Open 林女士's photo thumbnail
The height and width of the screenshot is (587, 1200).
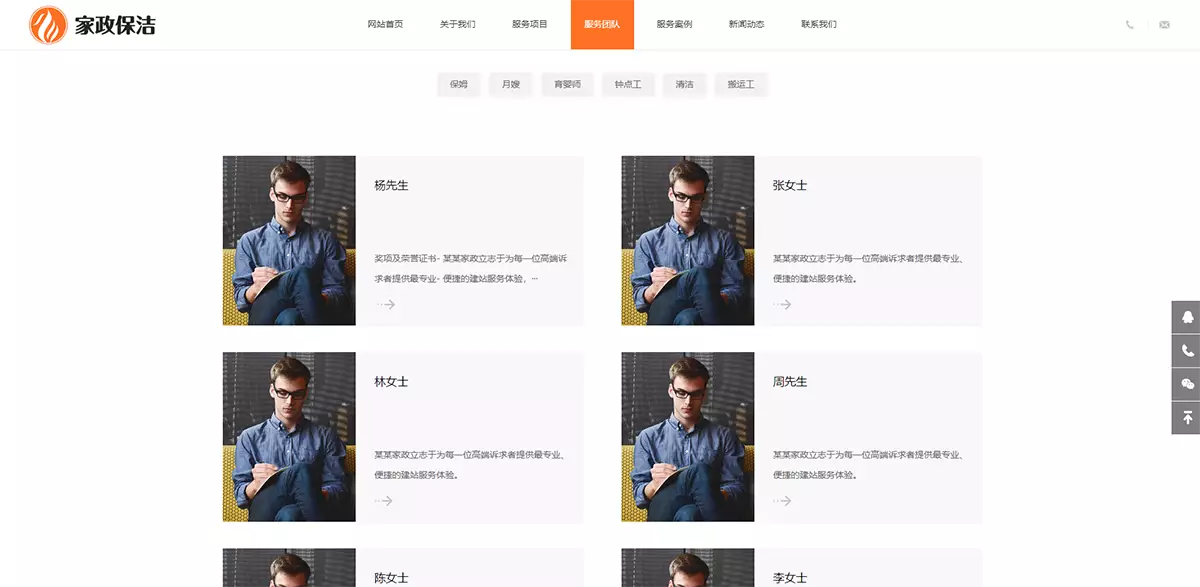pyautogui.click(x=289, y=435)
